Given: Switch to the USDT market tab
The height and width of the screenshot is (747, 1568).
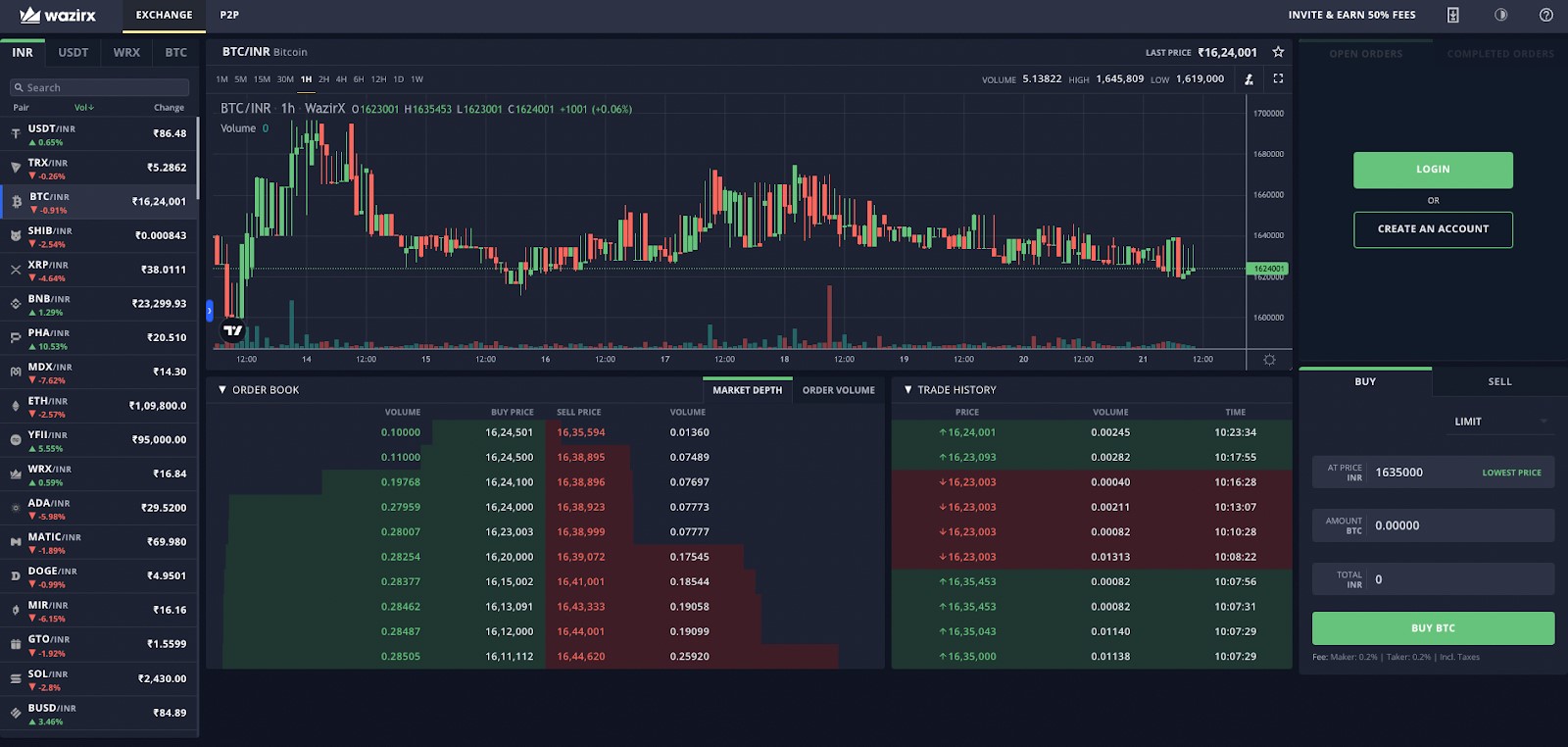Looking at the screenshot, I should point(73,53).
